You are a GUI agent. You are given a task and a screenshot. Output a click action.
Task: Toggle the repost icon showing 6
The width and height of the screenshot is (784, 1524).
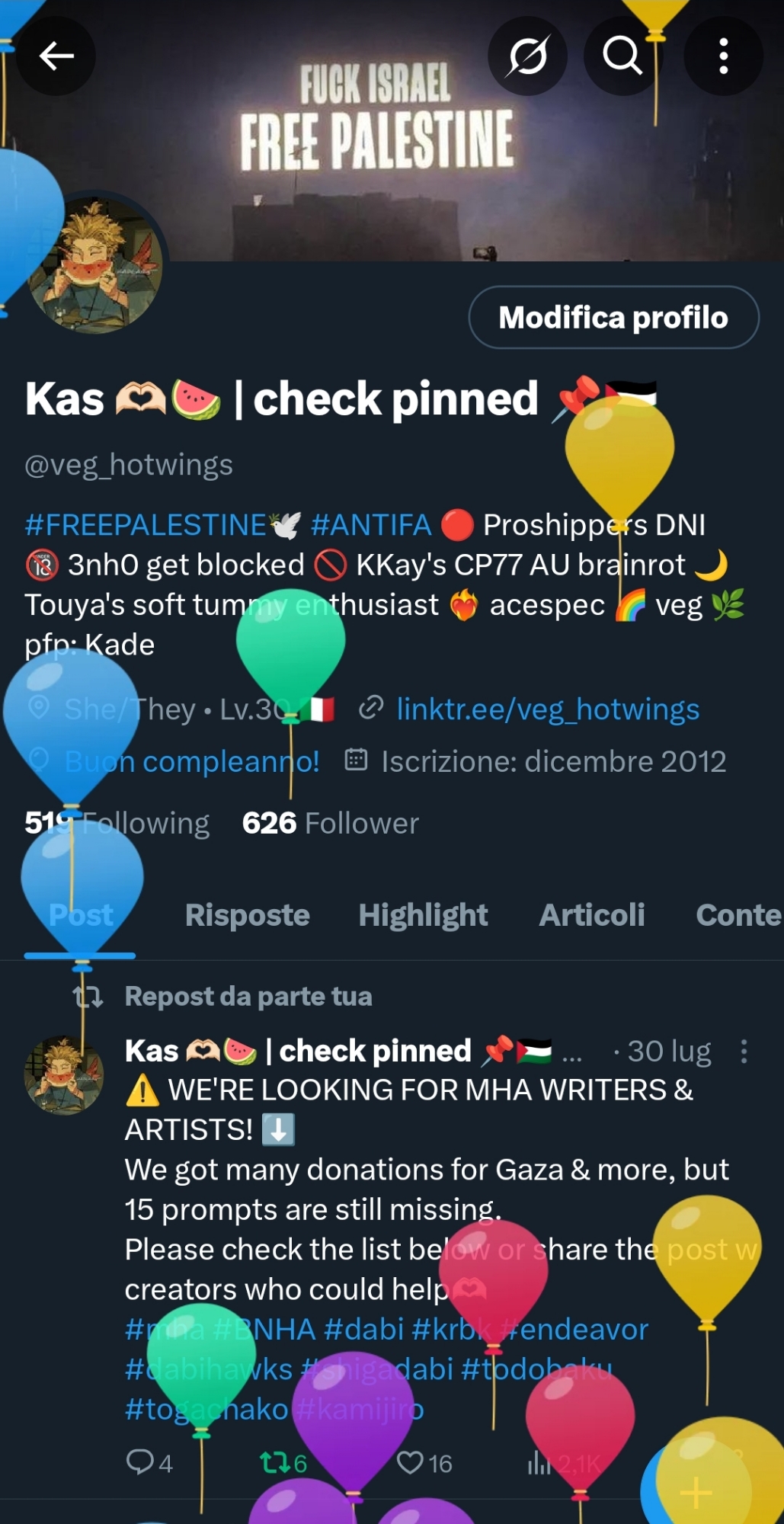283,1462
